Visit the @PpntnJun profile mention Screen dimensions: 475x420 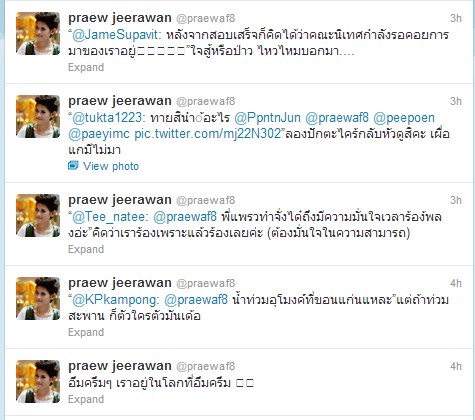[x=267, y=118]
